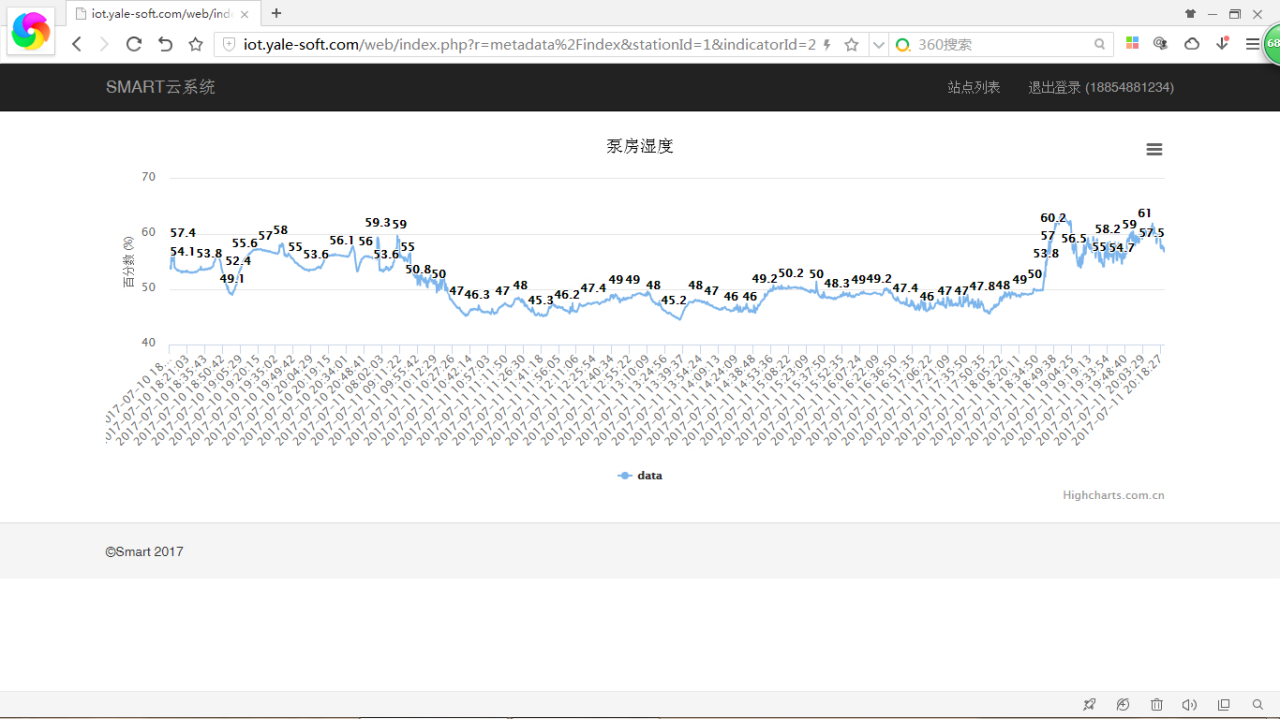
Task: Open the Highcharts.com.cn credit link
Action: point(1113,495)
